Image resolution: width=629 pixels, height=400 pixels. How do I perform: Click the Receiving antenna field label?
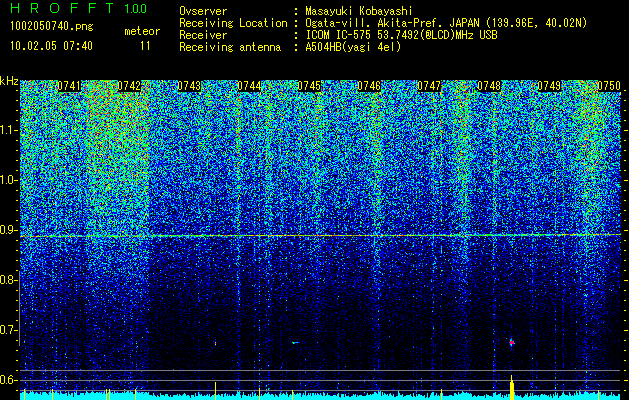(x=230, y=47)
